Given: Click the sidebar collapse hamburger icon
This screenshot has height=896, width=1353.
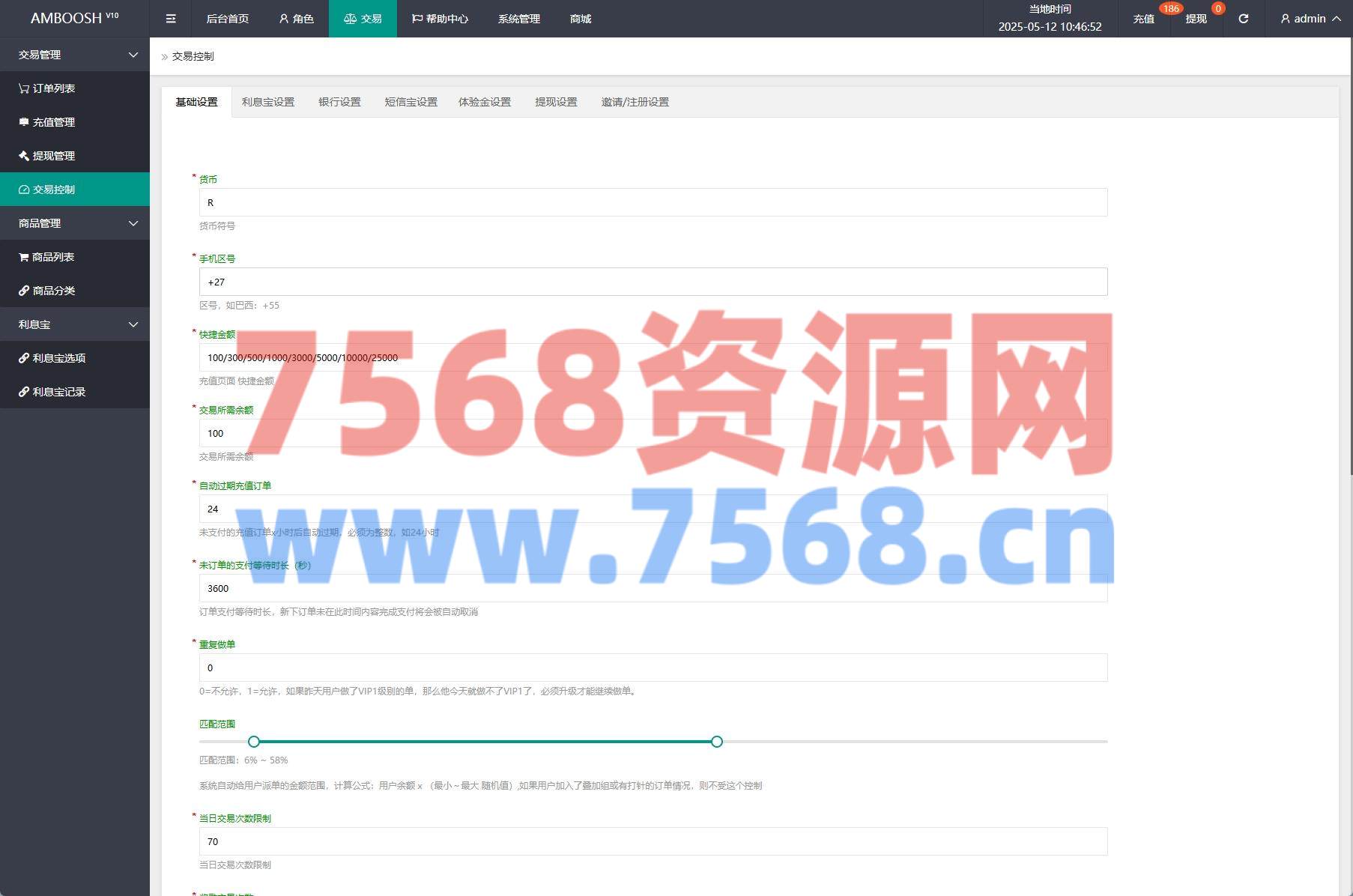Looking at the screenshot, I should click(x=171, y=19).
